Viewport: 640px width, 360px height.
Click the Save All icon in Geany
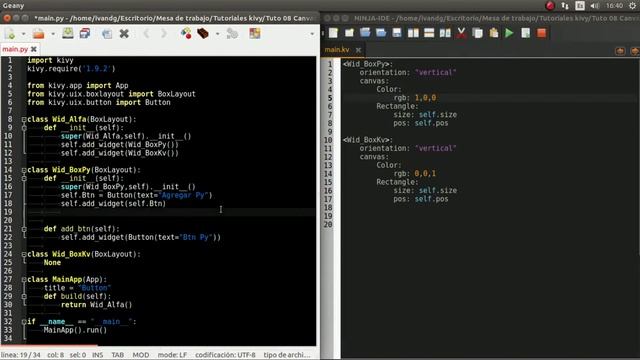[85, 33]
